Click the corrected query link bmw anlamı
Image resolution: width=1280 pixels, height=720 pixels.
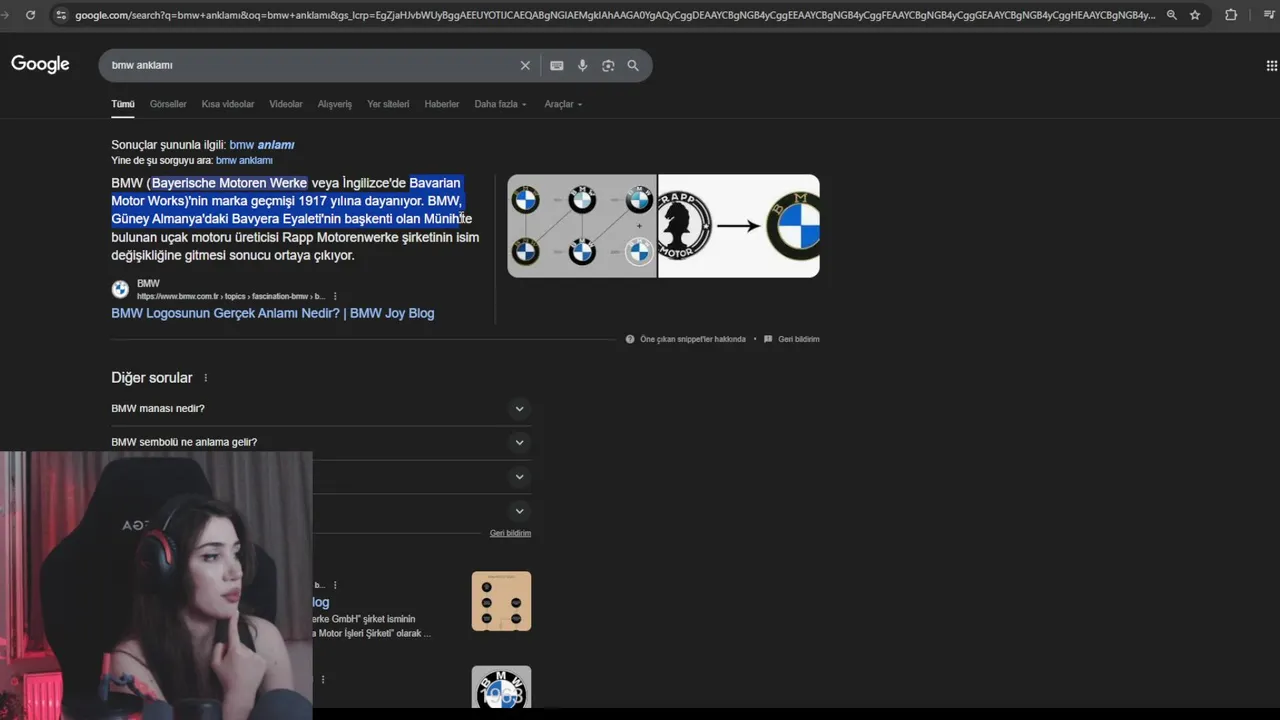pyautogui.click(x=262, y=145)
